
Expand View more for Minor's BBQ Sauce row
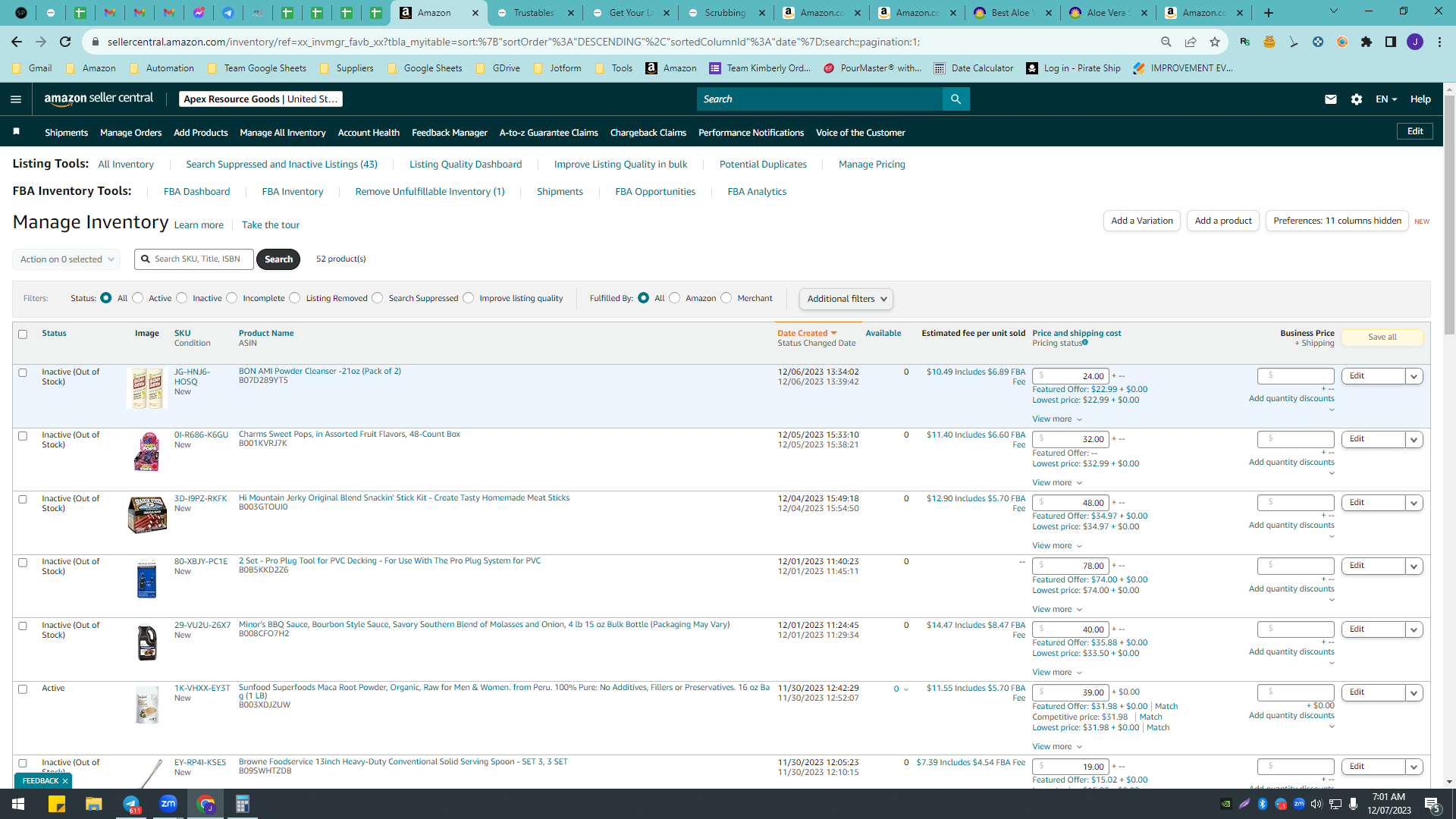(x=1057, y=673)
